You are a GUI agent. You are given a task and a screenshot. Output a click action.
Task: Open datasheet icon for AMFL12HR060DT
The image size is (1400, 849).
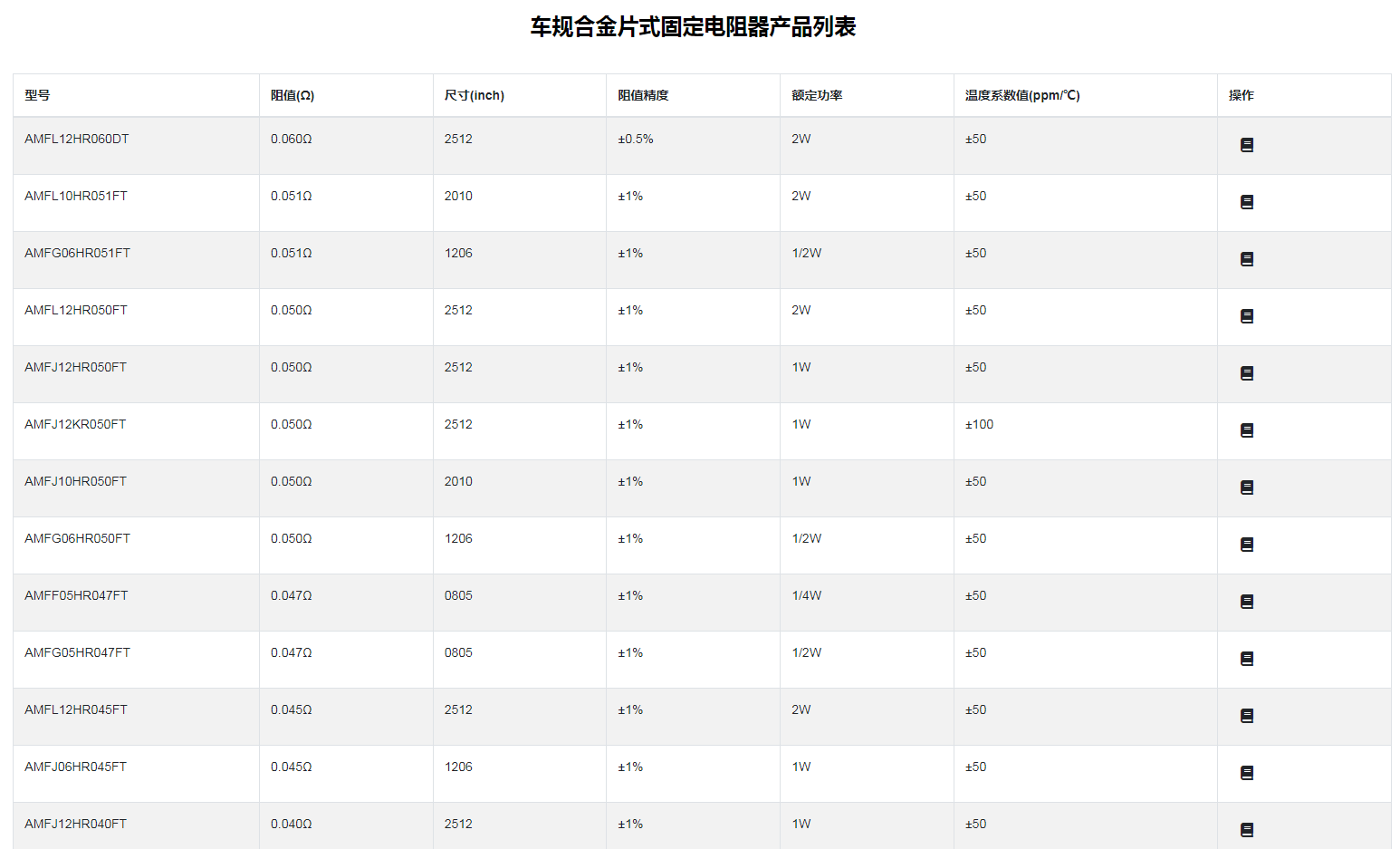click(1247, 145)
